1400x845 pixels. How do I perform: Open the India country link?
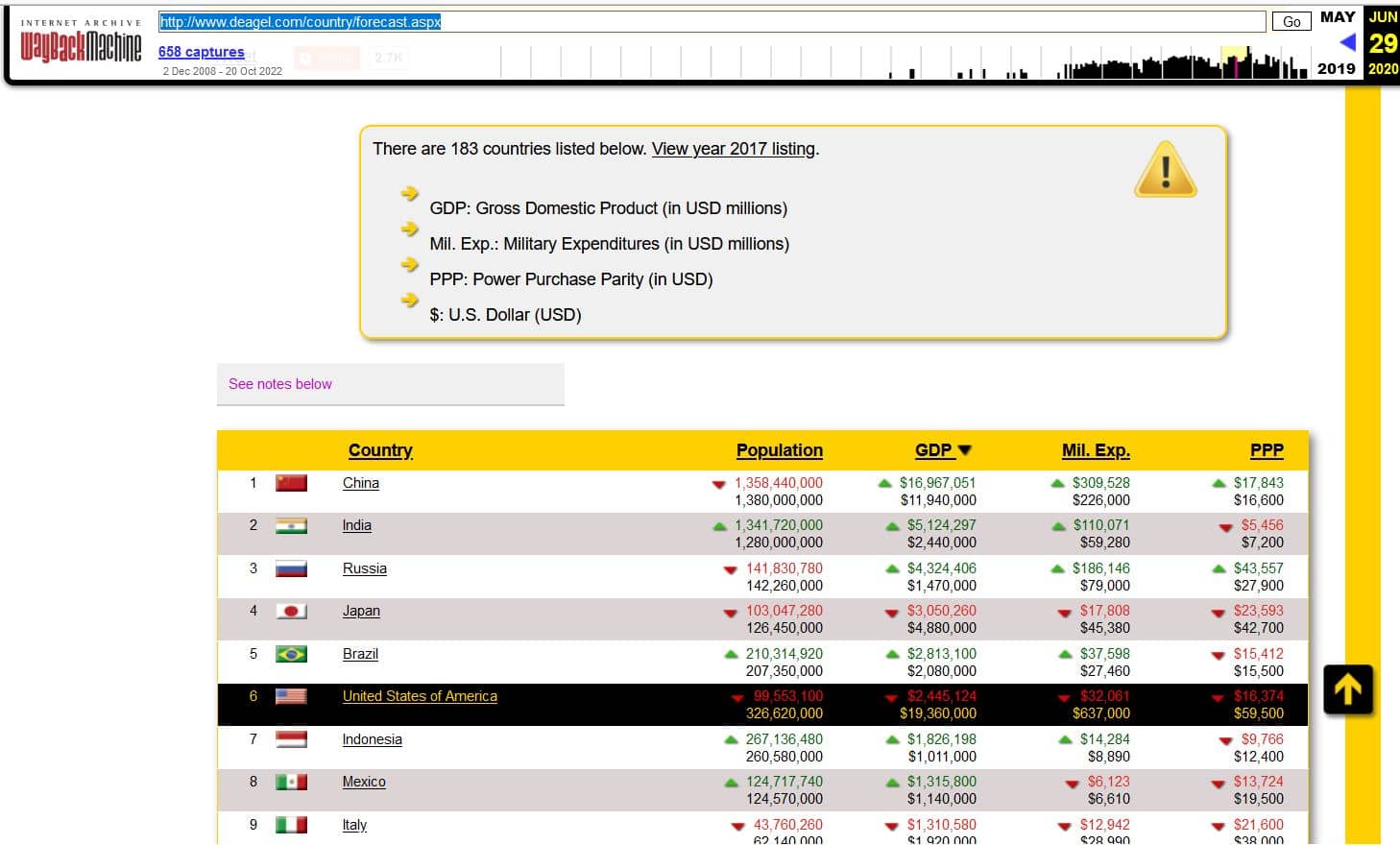(x=357, y=525)
